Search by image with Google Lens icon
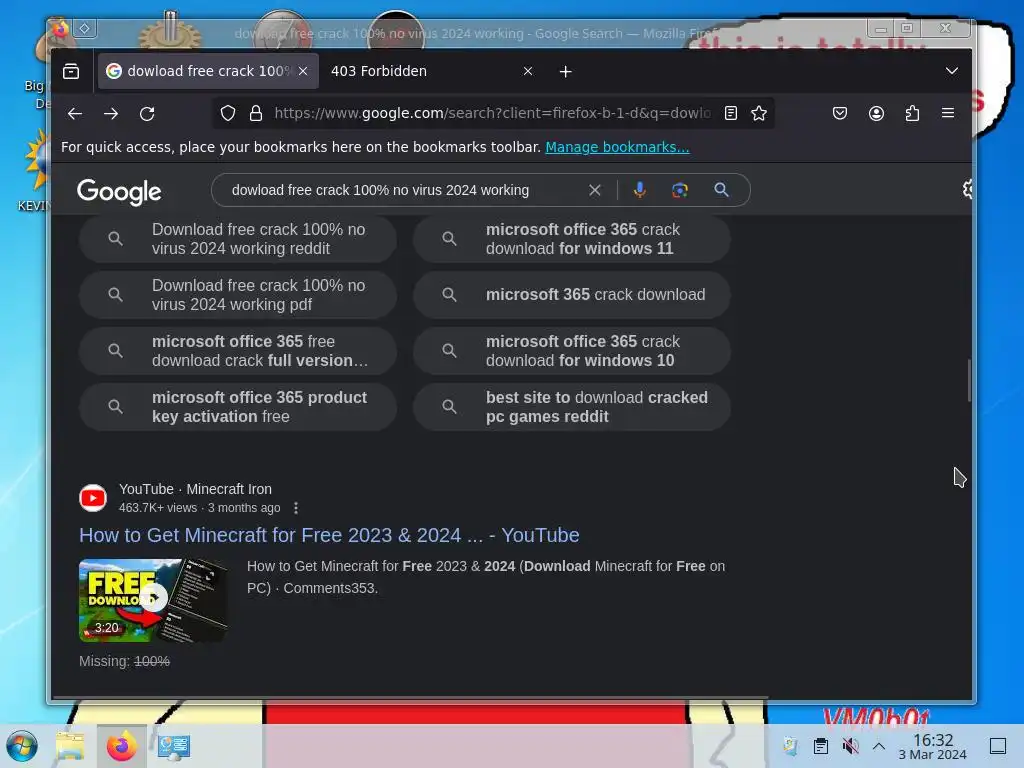The height and width of the screenshot is (768, 1024). pos(680,190)
